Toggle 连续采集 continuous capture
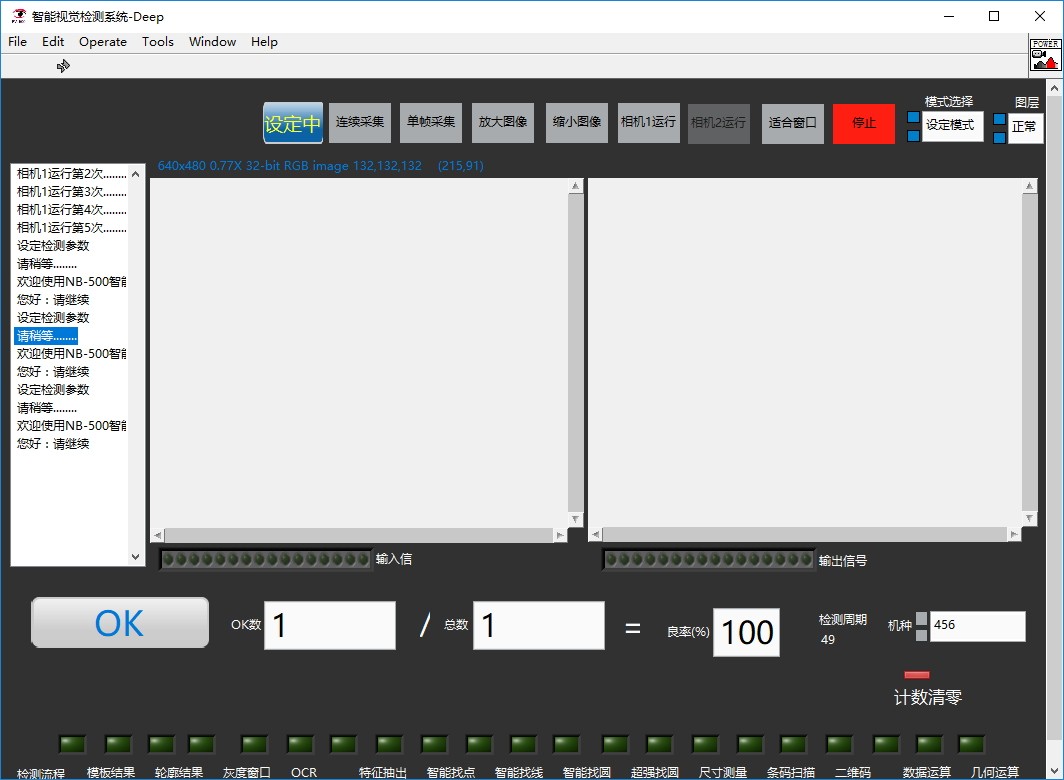This screenshot has height=780, width=1064. pos(360,123)
